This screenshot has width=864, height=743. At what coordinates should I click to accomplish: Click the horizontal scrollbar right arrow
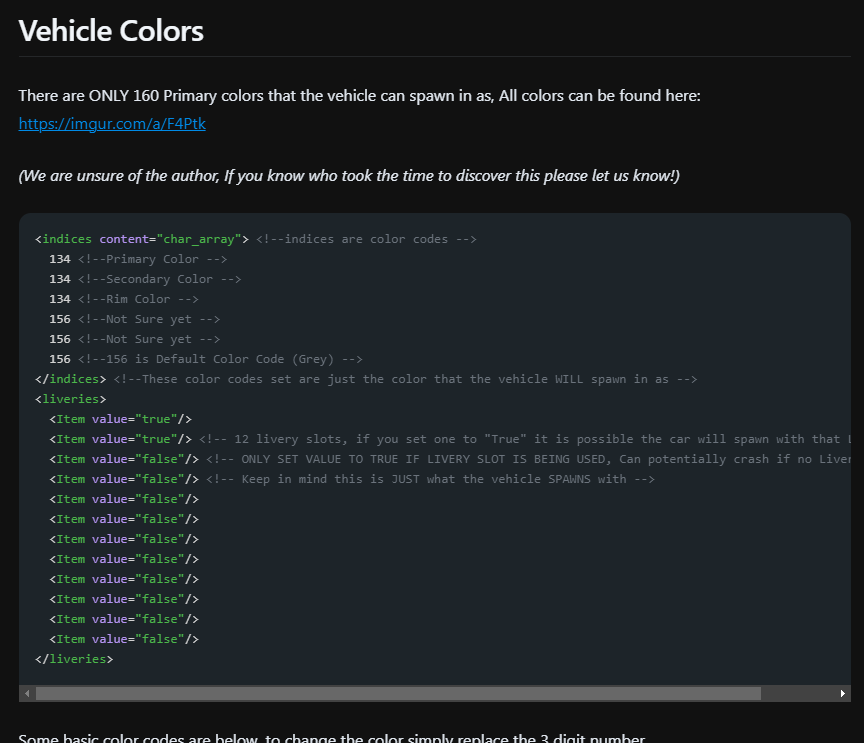tap(843, 693)
